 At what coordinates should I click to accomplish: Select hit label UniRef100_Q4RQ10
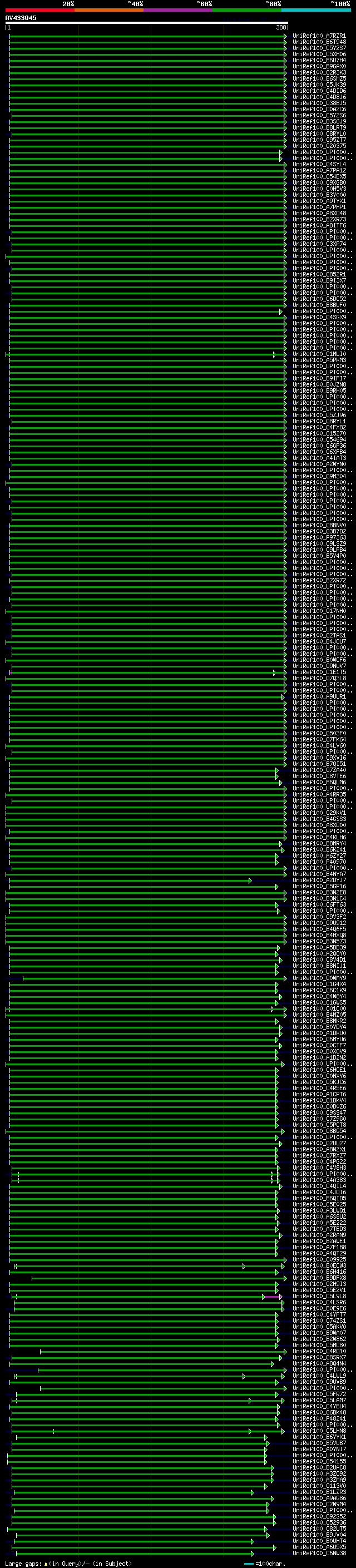point(319,1351)
